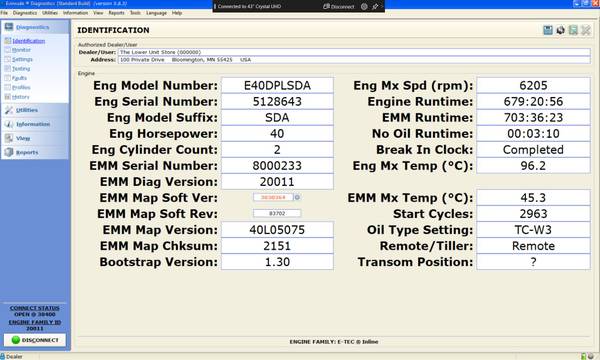Click the CONNECT STATUS label in the sidebar

[35, 308]
